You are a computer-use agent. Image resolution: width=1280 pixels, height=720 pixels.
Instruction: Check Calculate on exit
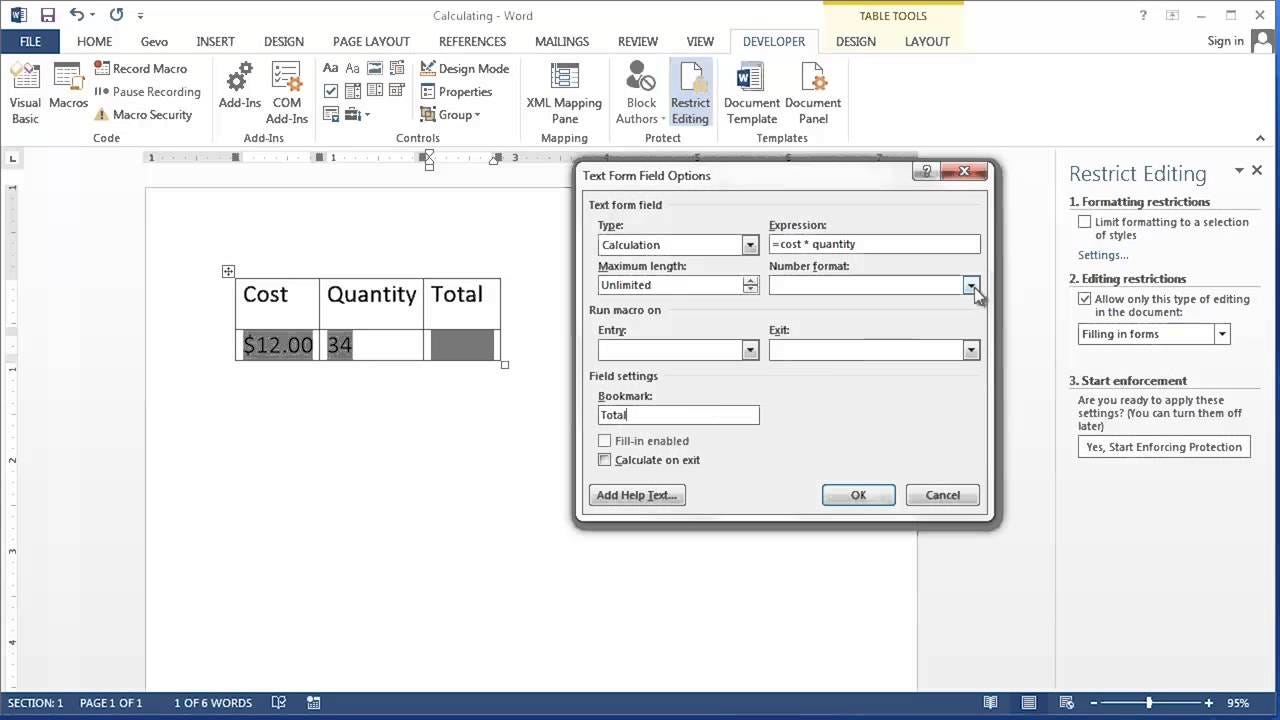tap(604, 460)
